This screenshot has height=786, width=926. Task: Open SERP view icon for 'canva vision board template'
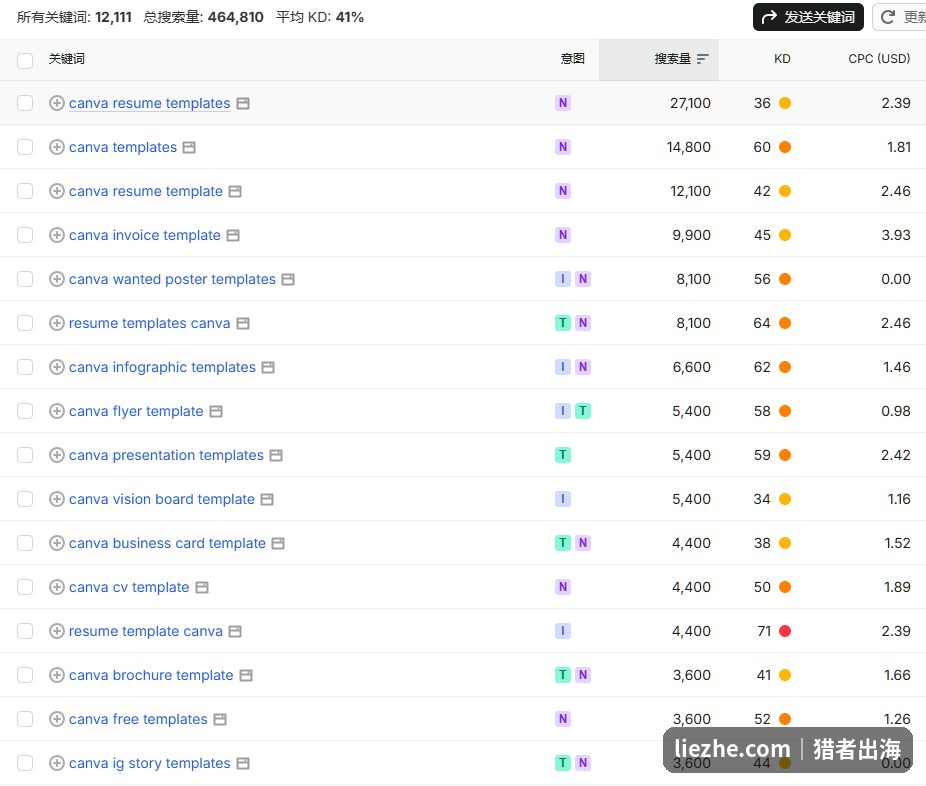tap(267, 499)
